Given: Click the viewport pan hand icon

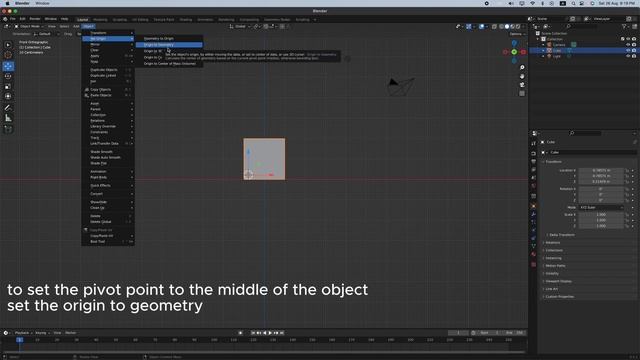Looking at the screenshot, I should click(x=522, y=76).
